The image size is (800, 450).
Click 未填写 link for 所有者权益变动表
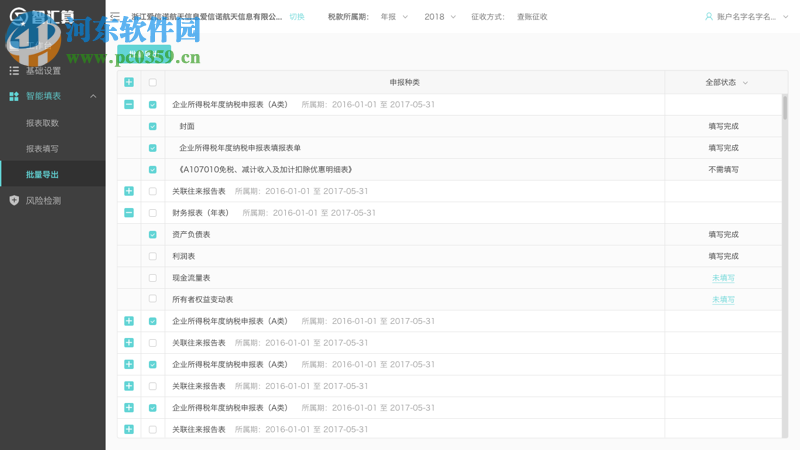(x=723, y=299)
